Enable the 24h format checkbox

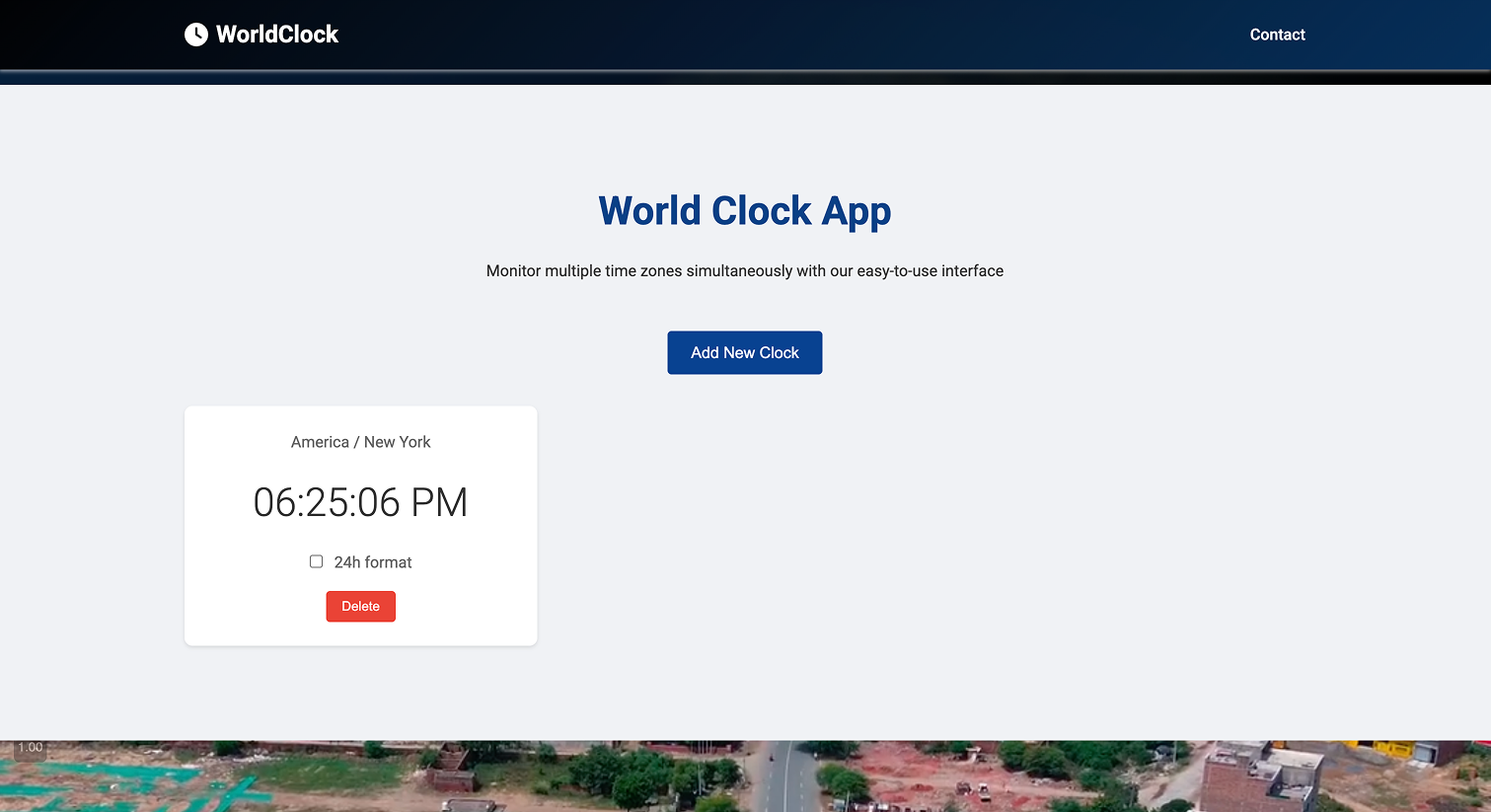[x=316, y=561]
